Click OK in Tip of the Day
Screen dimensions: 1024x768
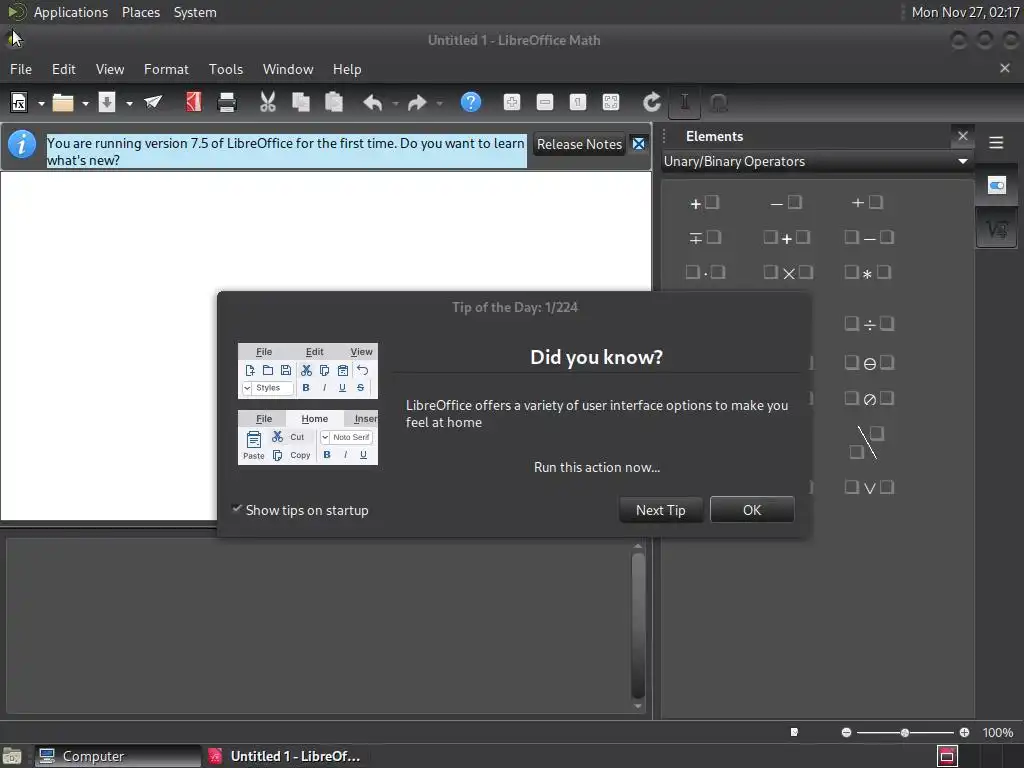pyautogui.click(x=752, y=510)
